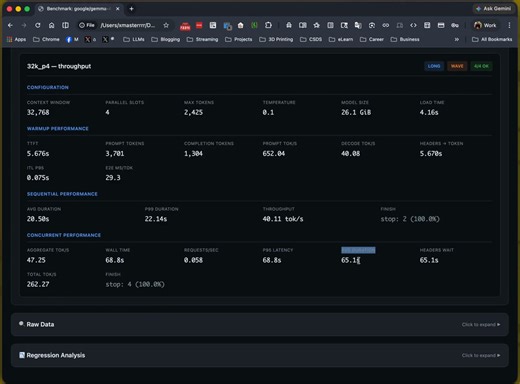Click the total tok/s value 262.27
The width and height of the screenshot is (520, 384).
coord(38,284)
